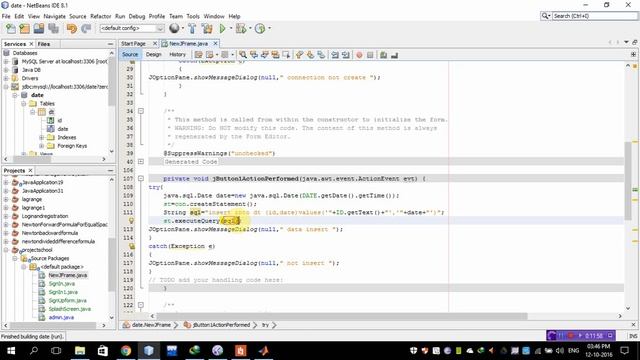The height and width of the screenshot is (360, 640).
Task: Open the Debug Project dropdown arrow
Action: (250, 28)
